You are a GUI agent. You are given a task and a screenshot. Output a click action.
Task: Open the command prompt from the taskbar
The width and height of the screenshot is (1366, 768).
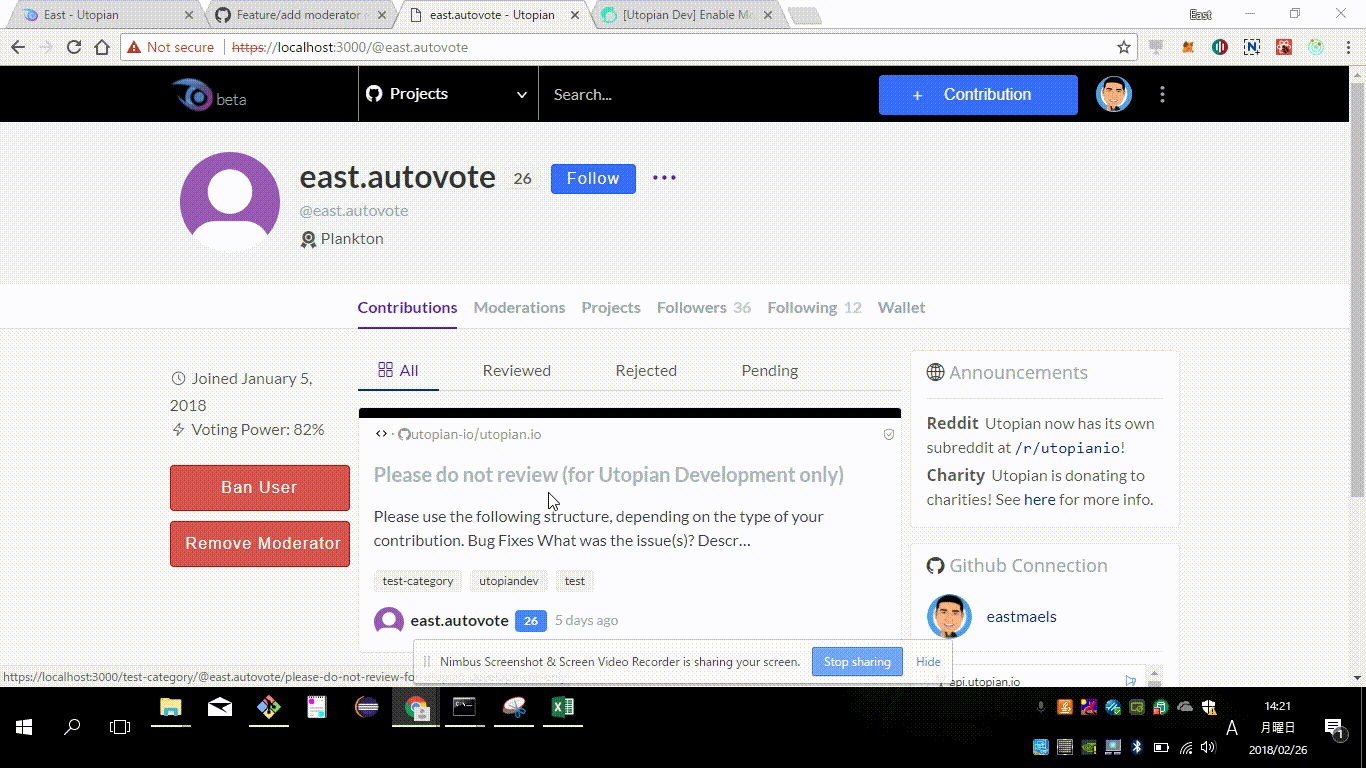click(465, 708)
